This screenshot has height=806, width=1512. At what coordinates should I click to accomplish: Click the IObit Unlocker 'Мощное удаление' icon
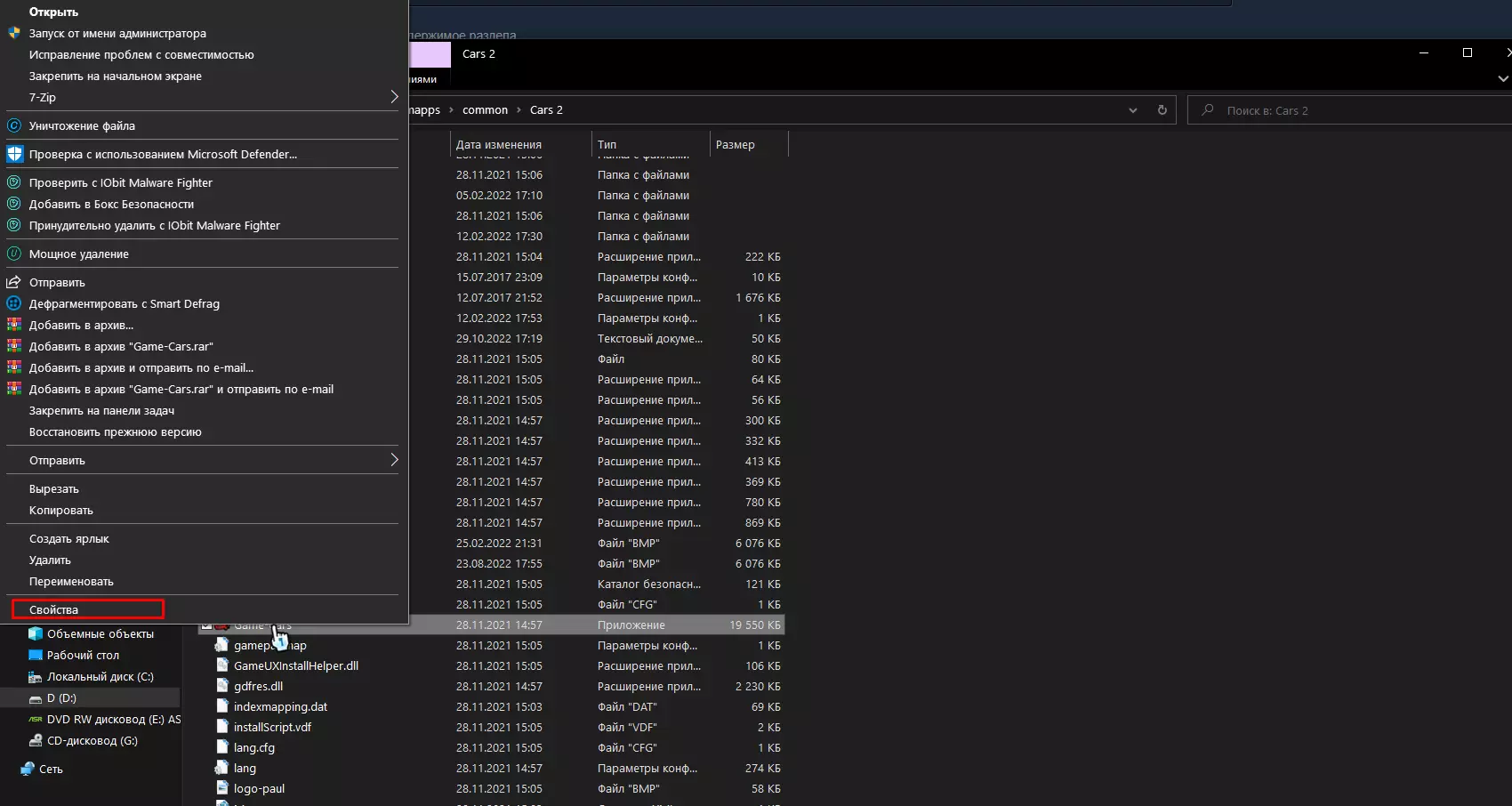coord(14,254)
